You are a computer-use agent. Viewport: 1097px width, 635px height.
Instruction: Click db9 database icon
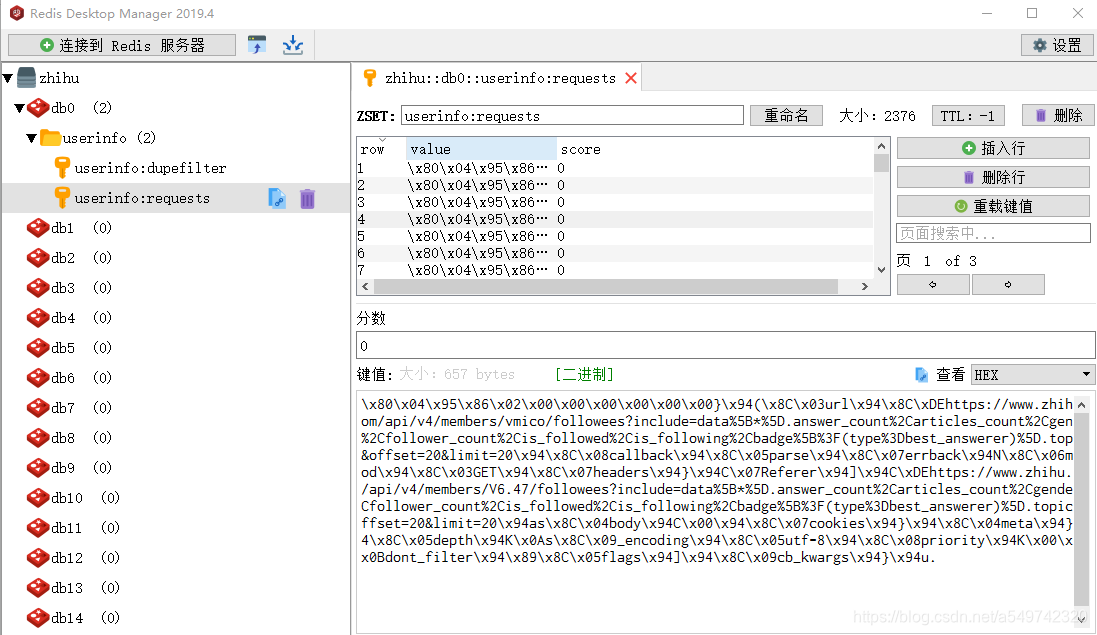click(x=38, y=468)
